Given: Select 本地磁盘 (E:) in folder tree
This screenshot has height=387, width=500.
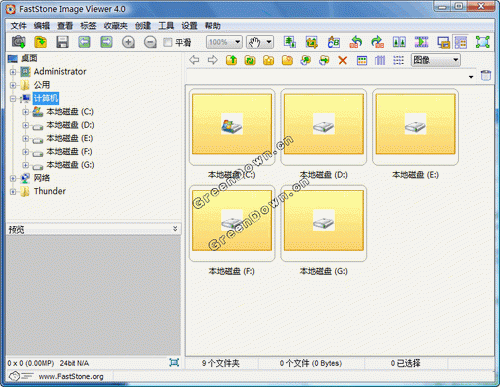Looking at the screenshot, I should point(70,138).
